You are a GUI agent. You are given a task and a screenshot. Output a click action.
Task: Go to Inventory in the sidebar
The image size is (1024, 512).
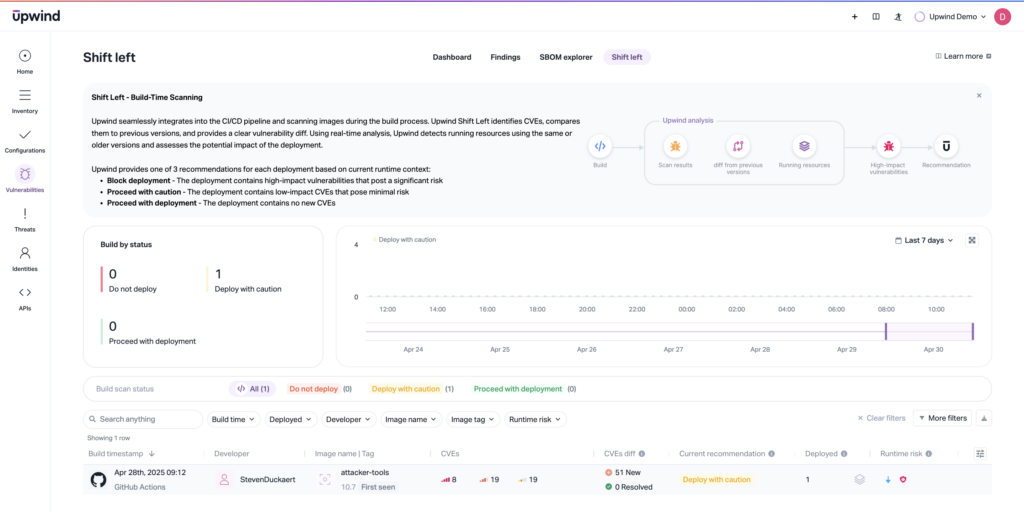(x=25, y=96)
